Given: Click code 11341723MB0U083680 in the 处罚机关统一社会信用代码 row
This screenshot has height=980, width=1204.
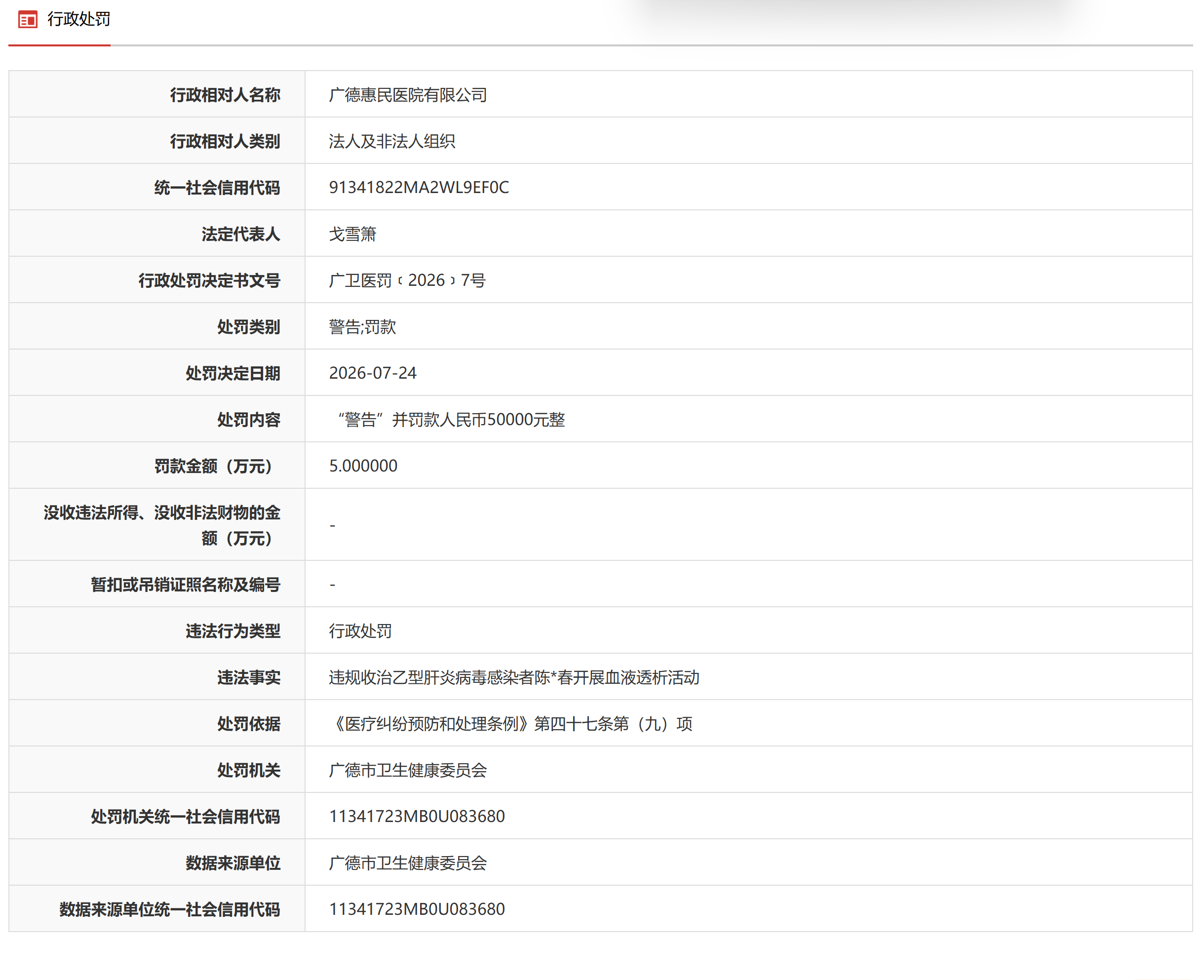Looking at the screenshot, I should (417, 816).
